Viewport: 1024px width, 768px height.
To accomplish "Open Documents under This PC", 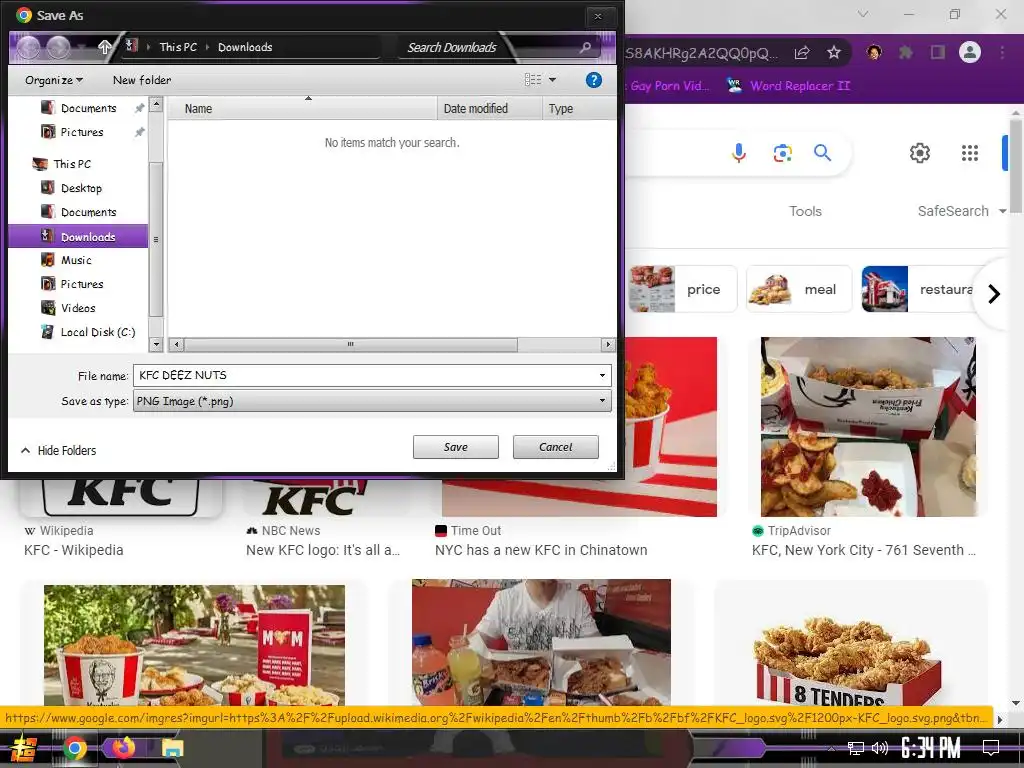I will pos(88,212).
